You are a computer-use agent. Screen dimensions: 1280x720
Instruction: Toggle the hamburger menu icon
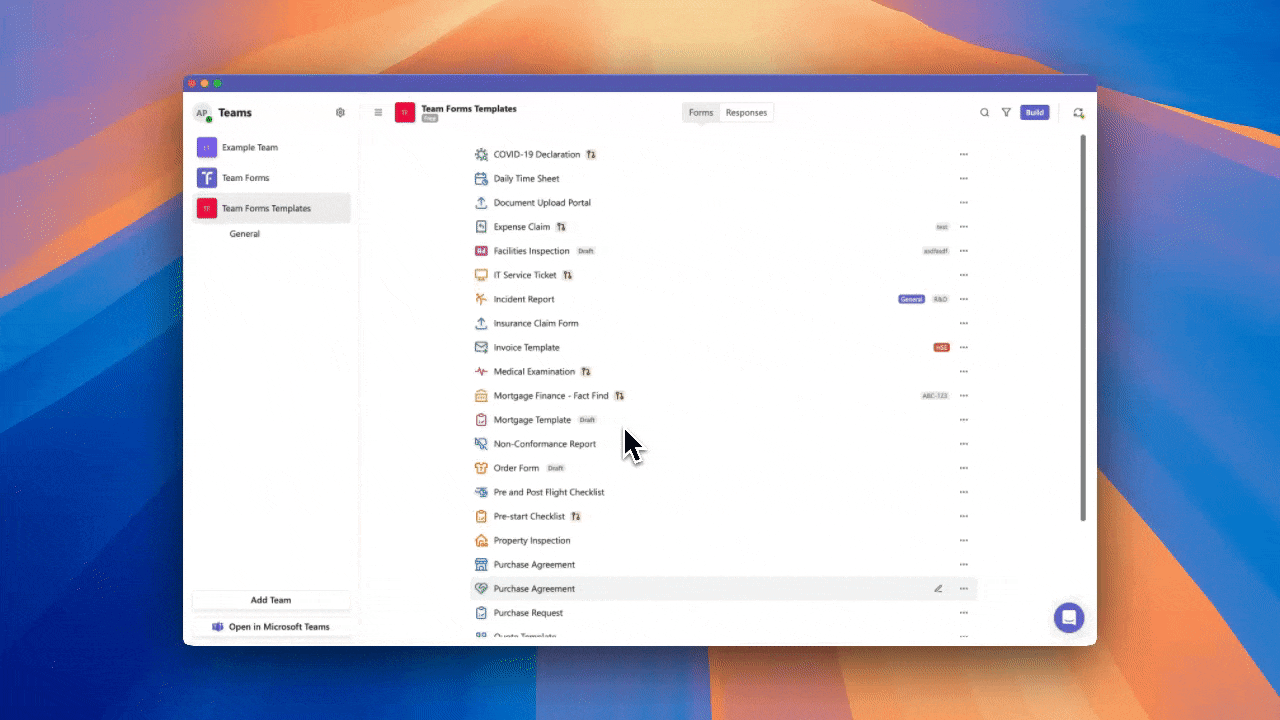(378, 113)
